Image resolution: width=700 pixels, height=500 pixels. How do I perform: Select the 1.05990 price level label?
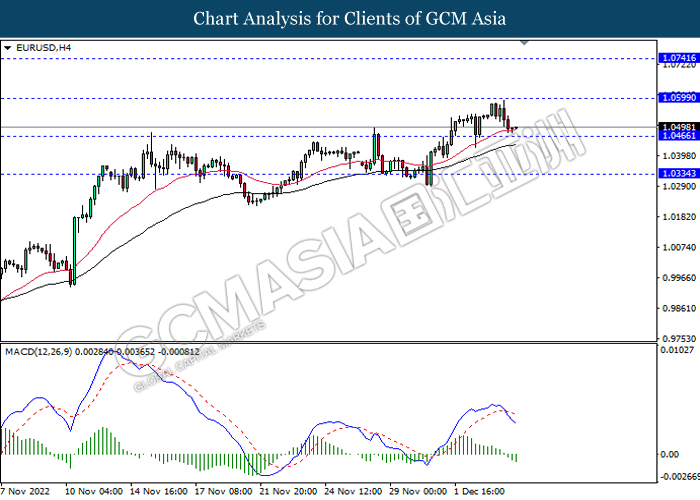click(x=679, y=97)
